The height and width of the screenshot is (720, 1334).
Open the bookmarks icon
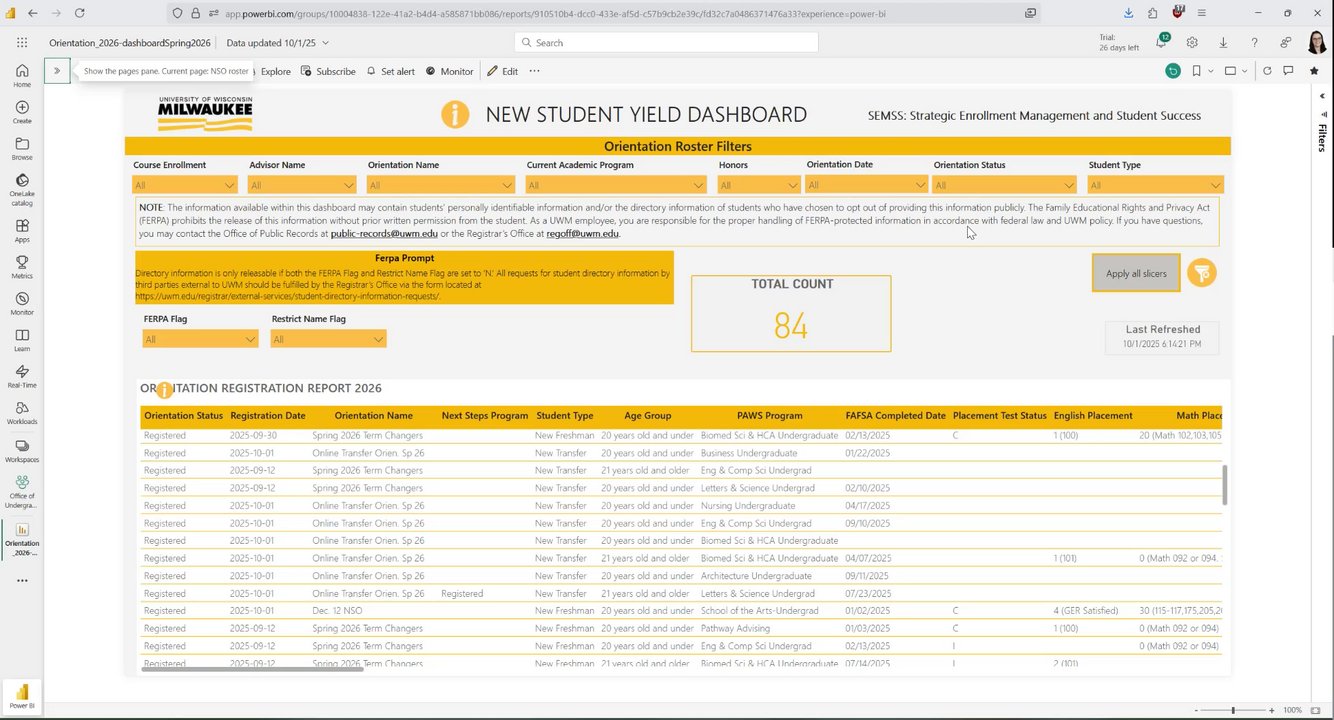(1197, 71)
